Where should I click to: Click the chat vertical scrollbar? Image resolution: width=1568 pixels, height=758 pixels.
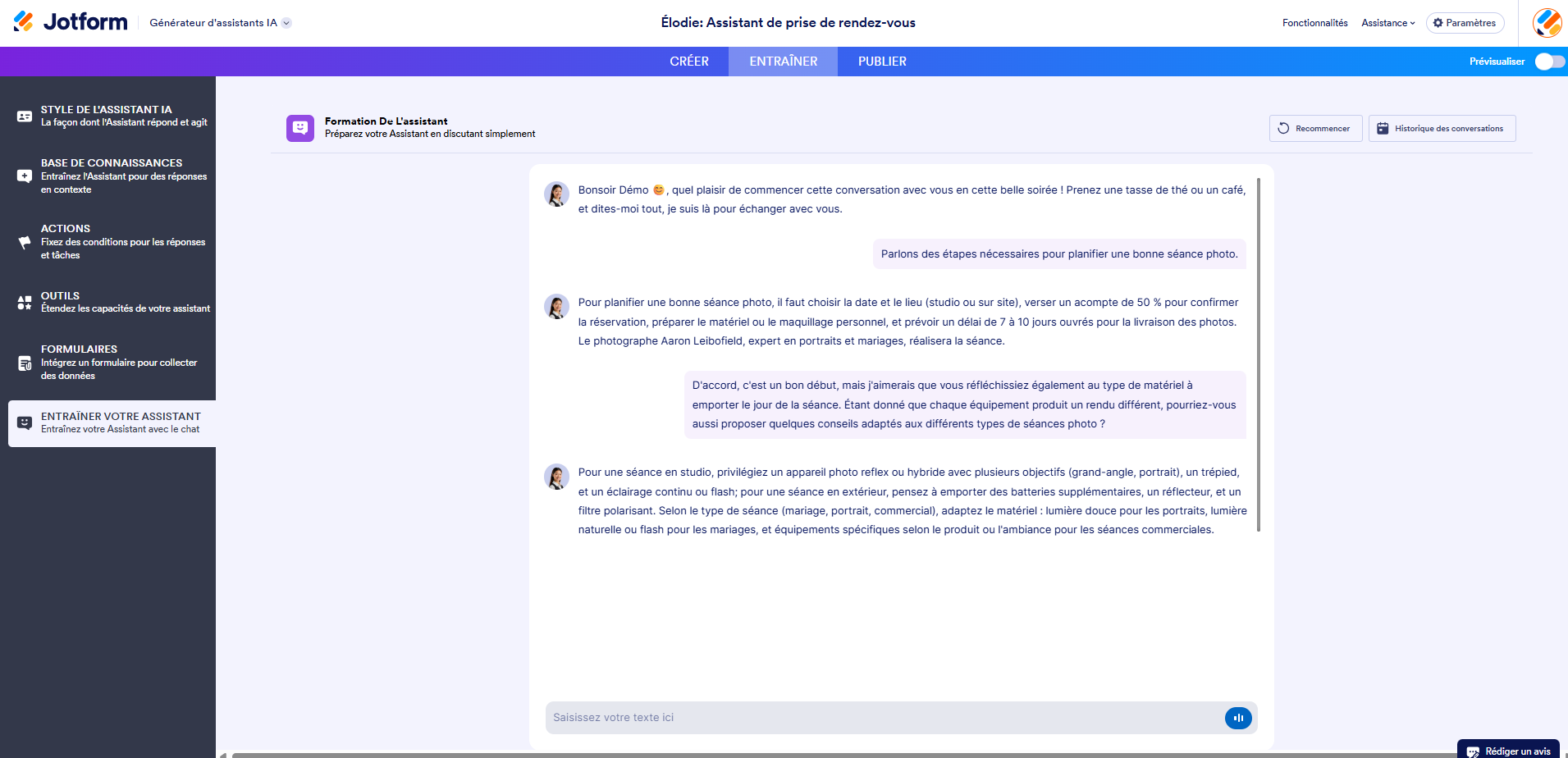tap(1259, 354)
